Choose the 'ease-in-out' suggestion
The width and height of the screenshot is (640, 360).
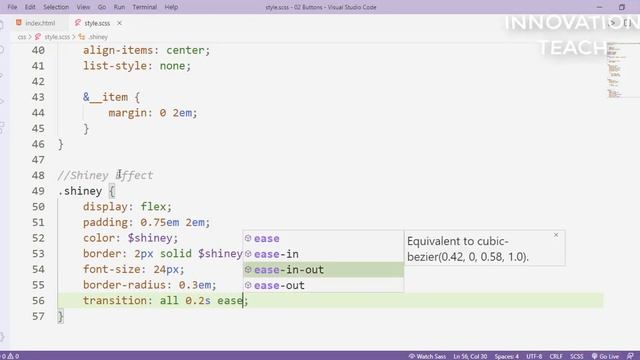323,269
